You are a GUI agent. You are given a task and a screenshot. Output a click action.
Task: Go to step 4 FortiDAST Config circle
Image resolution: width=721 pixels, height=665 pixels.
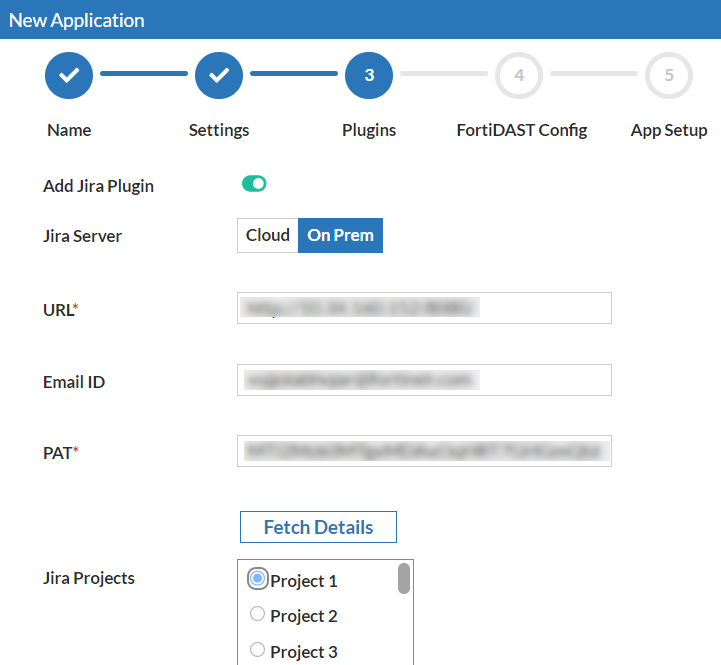point(519,75)
